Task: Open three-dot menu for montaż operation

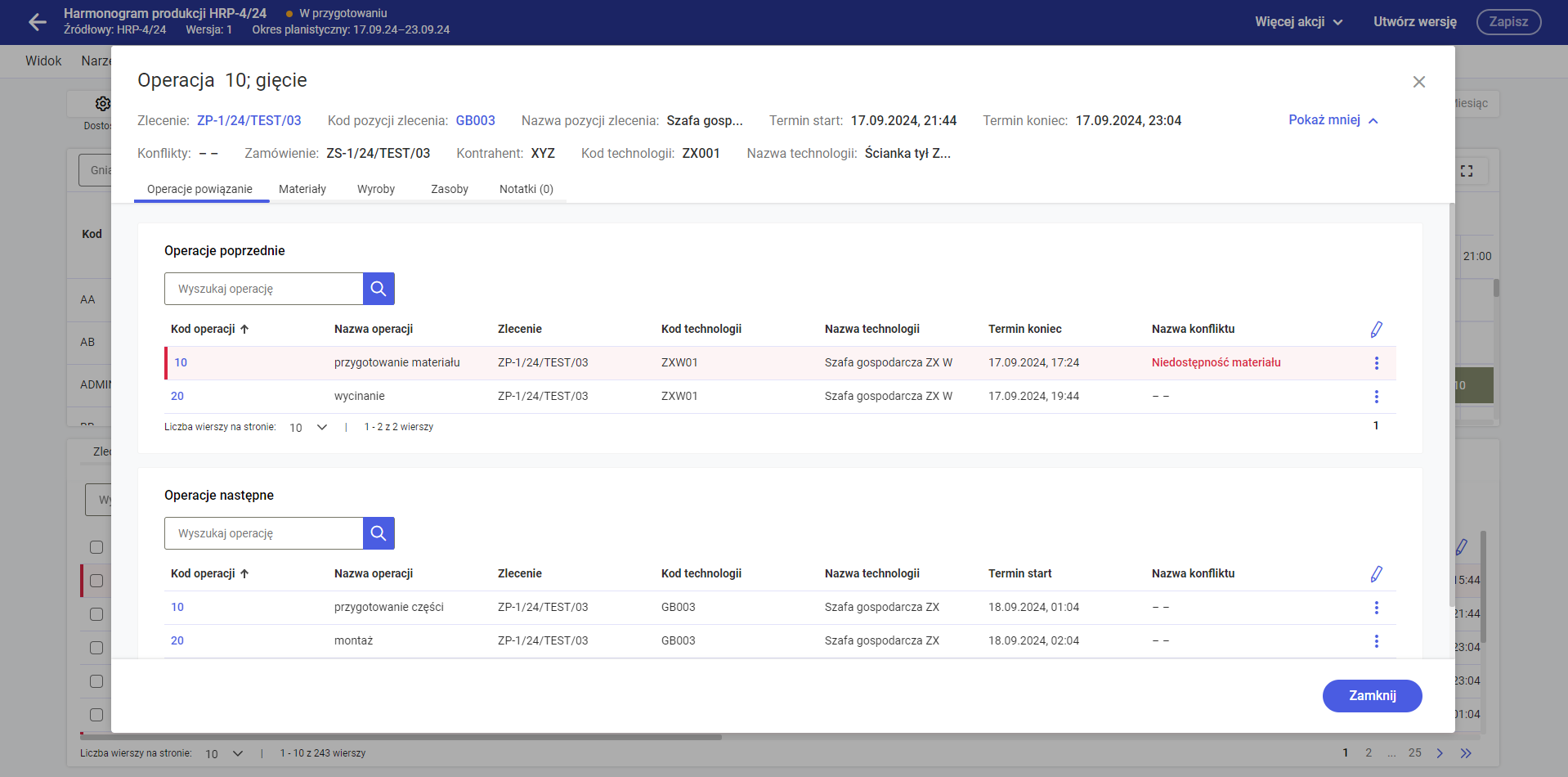Action: pos(1376,641)
